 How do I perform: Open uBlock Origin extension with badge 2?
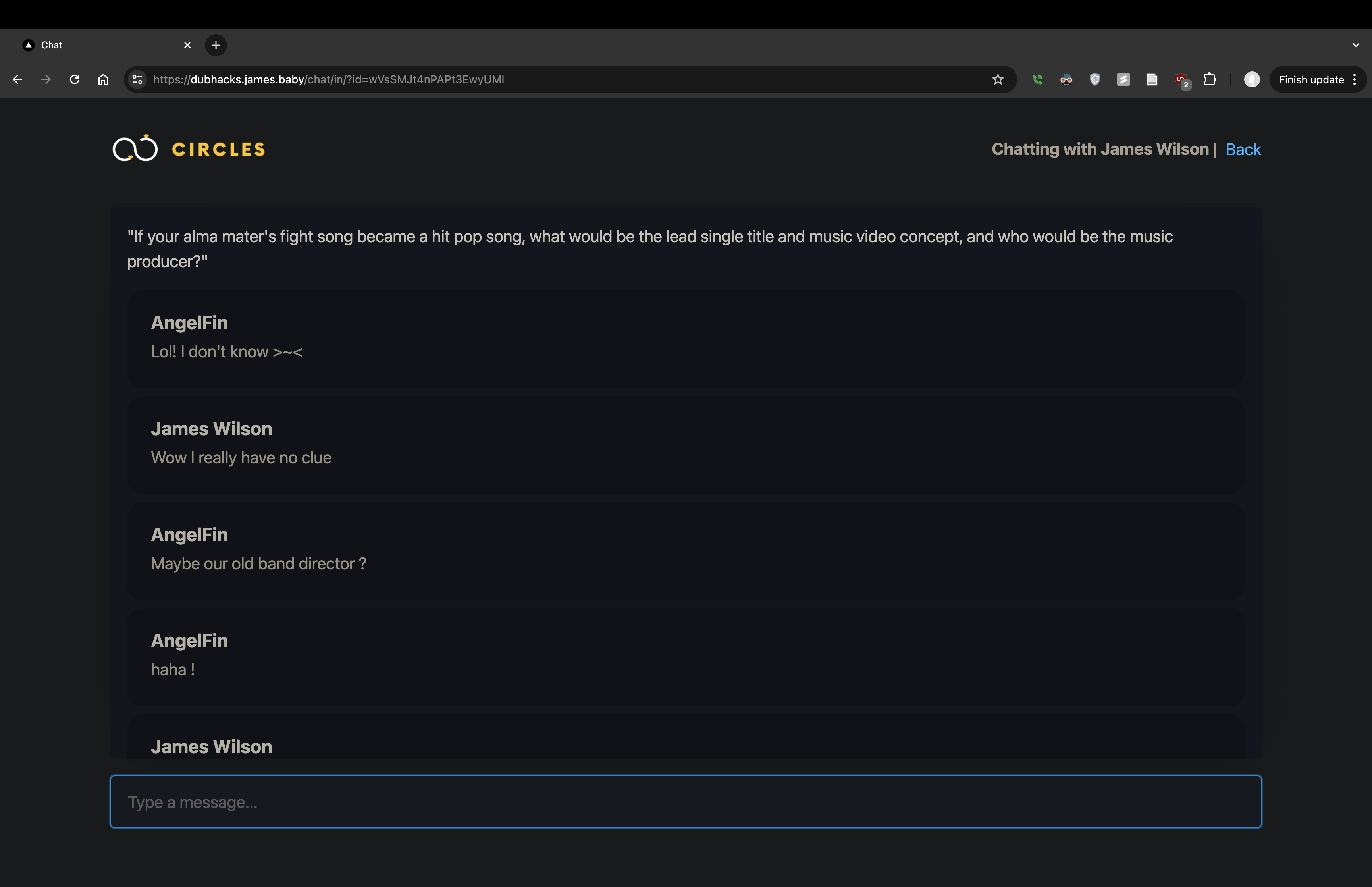1181,79
